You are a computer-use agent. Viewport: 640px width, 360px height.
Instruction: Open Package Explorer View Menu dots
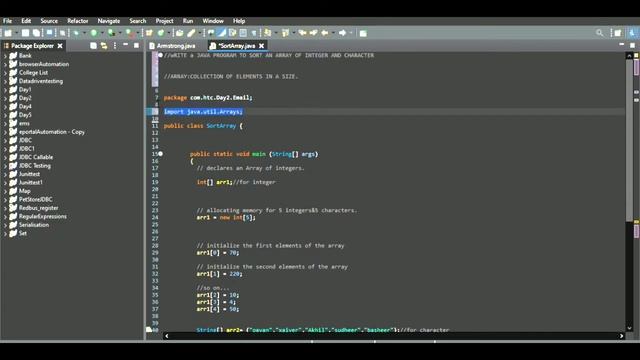pos(115,46)
